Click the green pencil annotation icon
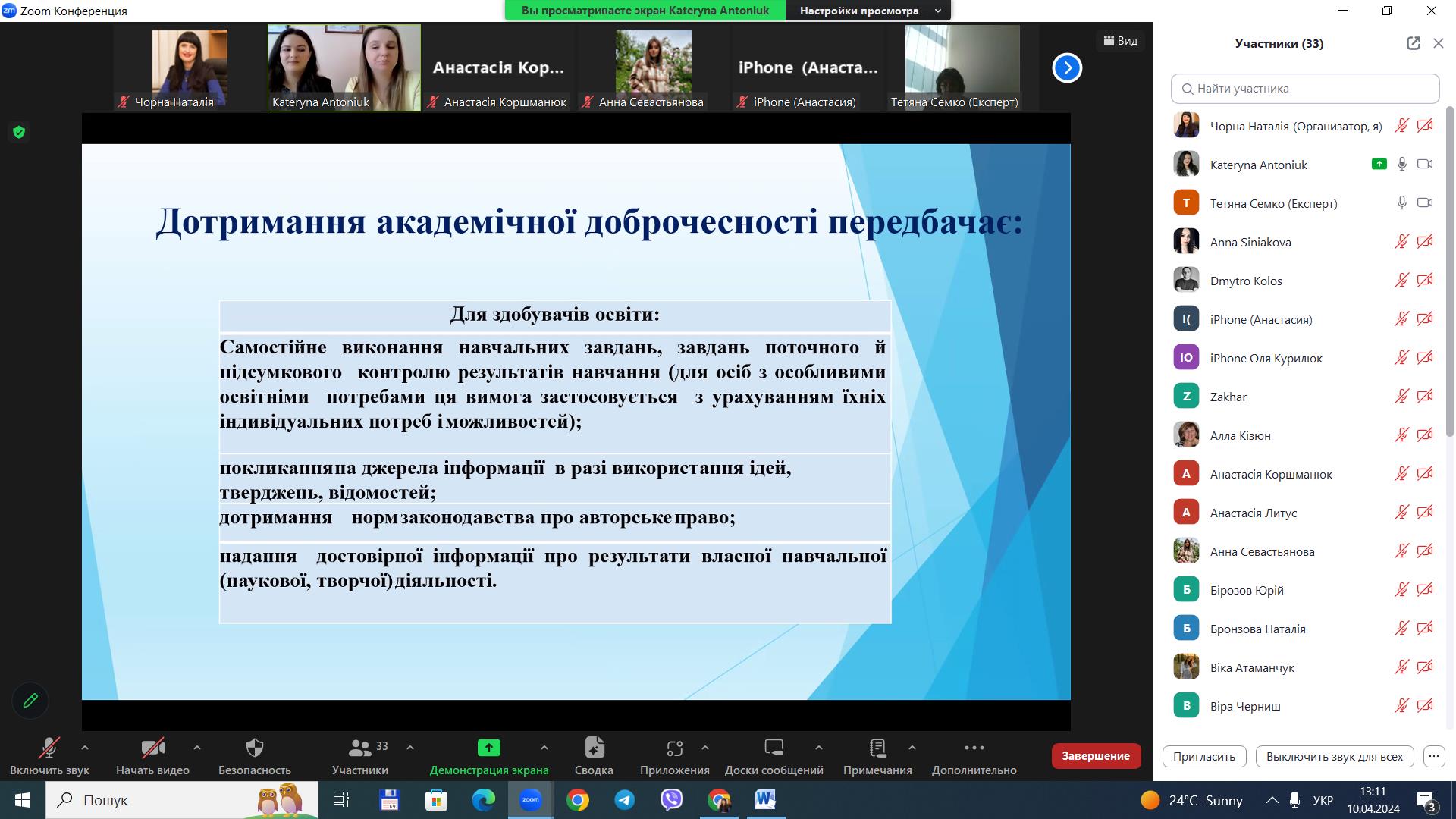Screen dimensions: 1456x819 click(x=30, y=700)
